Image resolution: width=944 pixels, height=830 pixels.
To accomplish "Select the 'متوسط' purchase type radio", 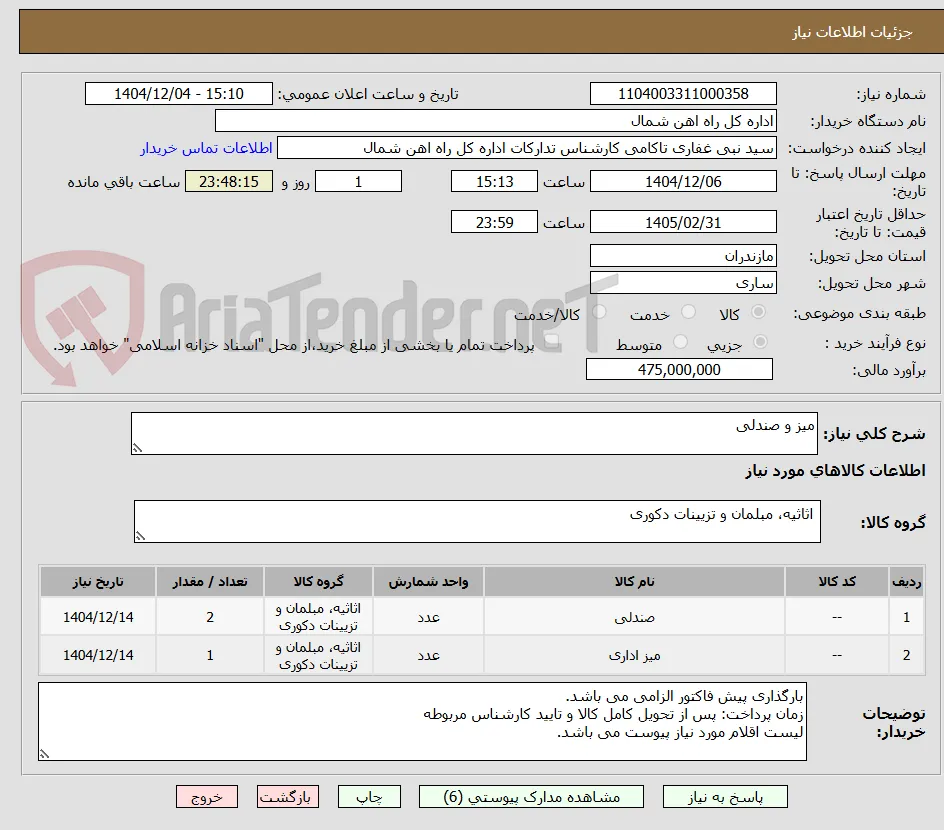I will pyautogui.click(x=680, y=342).
